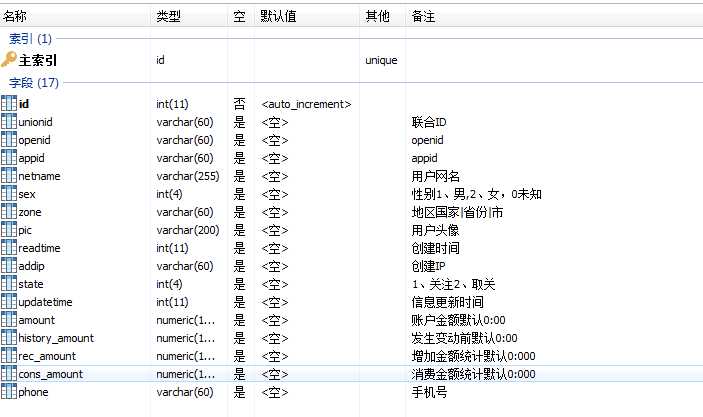The height and width of the screenshot is (417, 703).
Task: Click the column icon of openid field
Action: point(9,139)
